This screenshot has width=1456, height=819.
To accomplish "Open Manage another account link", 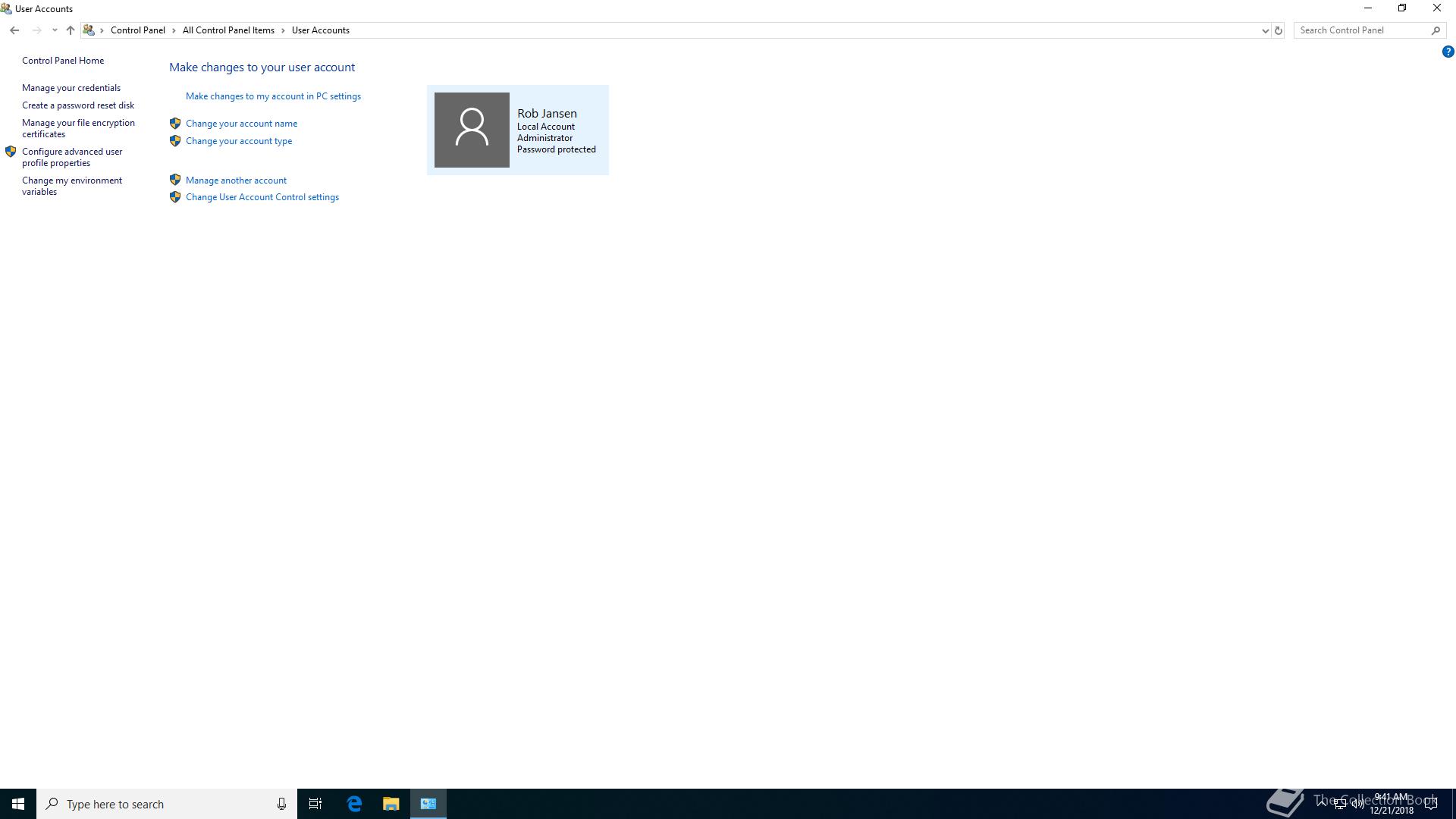I will (236, 180).
